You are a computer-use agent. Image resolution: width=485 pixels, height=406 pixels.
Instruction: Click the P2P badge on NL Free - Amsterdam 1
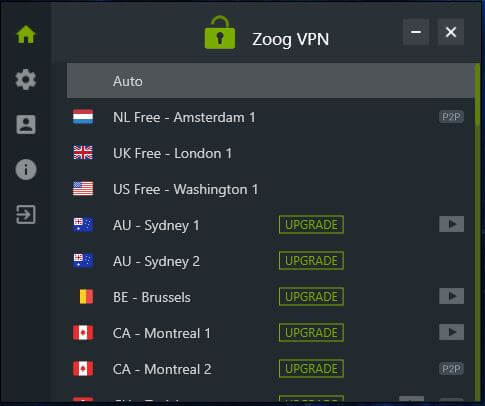click(x=451, y=117)
